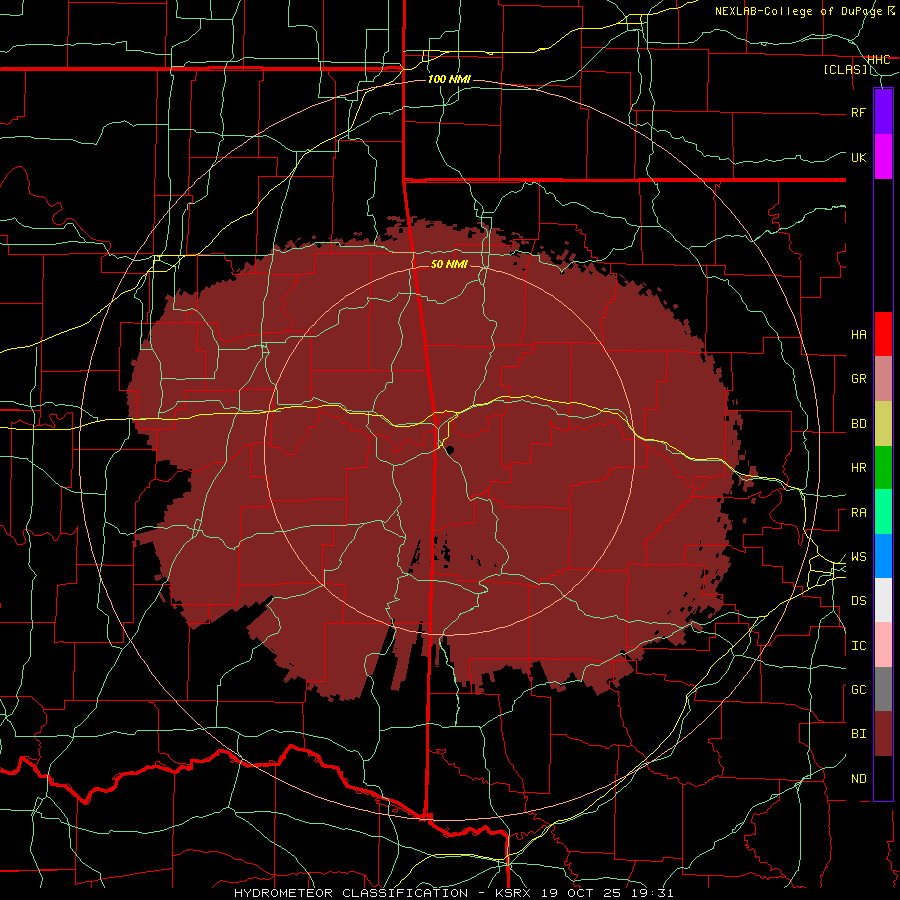Click the BI legend label
This screenshot has height=900, width=900.
click(x=858, y=734)
